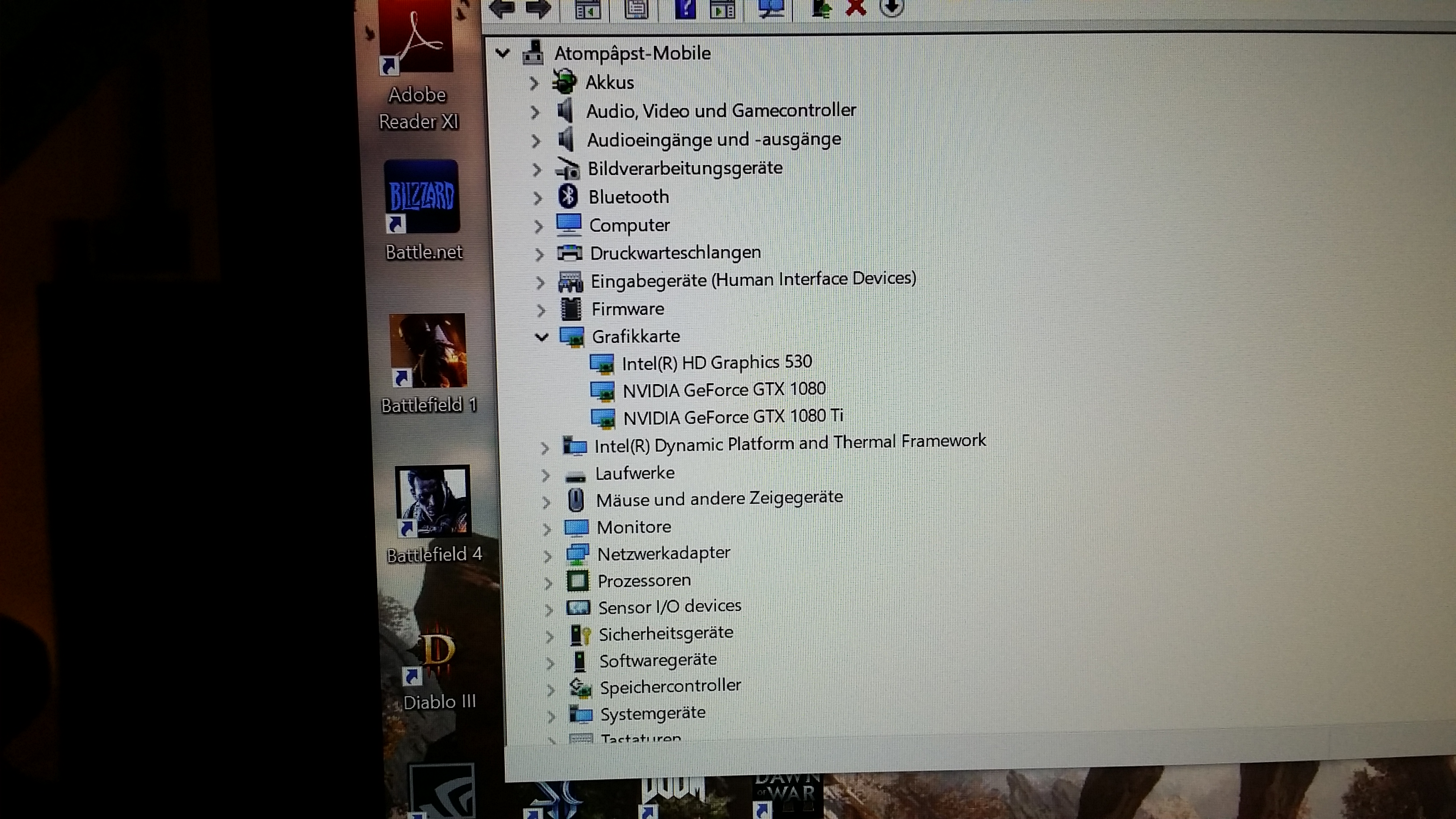Expand the Prozessoren category
Screen dimensions: 1456x819
click(547, 583)
